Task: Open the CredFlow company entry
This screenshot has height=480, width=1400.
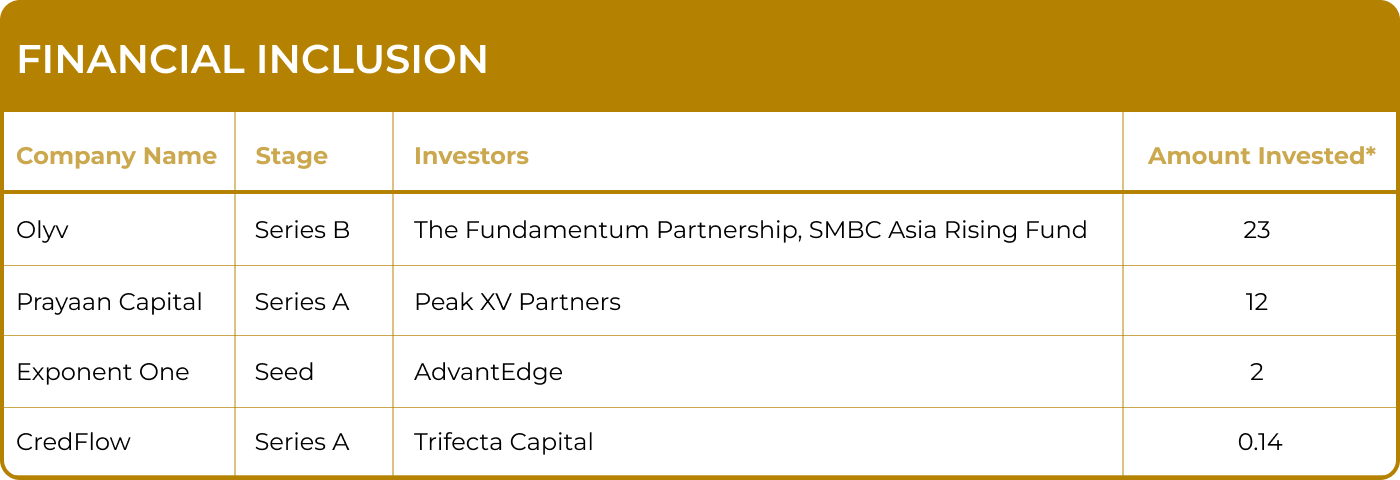Action: 73,442
